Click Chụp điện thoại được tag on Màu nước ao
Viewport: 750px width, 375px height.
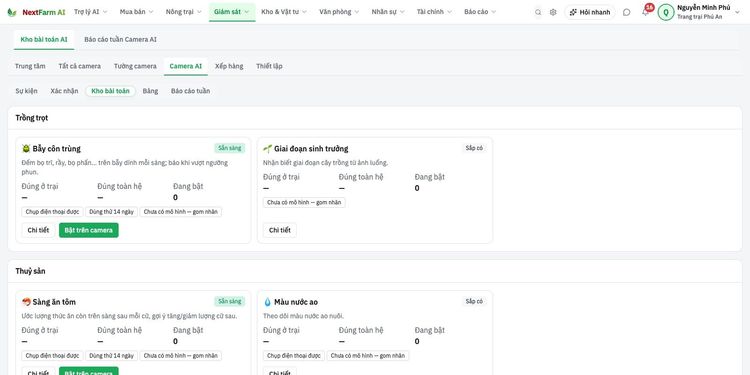294,356
